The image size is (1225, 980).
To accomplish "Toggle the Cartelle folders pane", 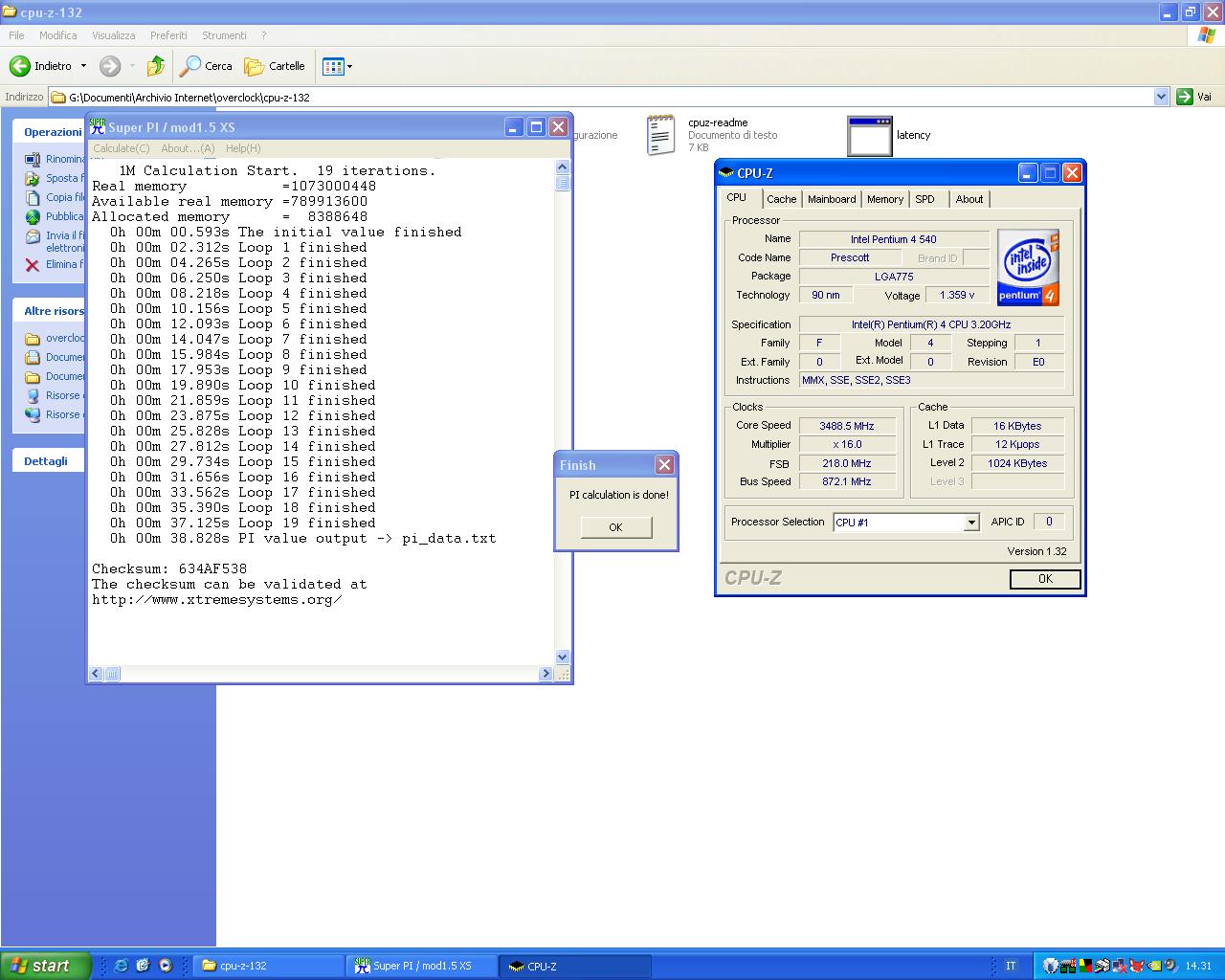I will pos(275,66).
